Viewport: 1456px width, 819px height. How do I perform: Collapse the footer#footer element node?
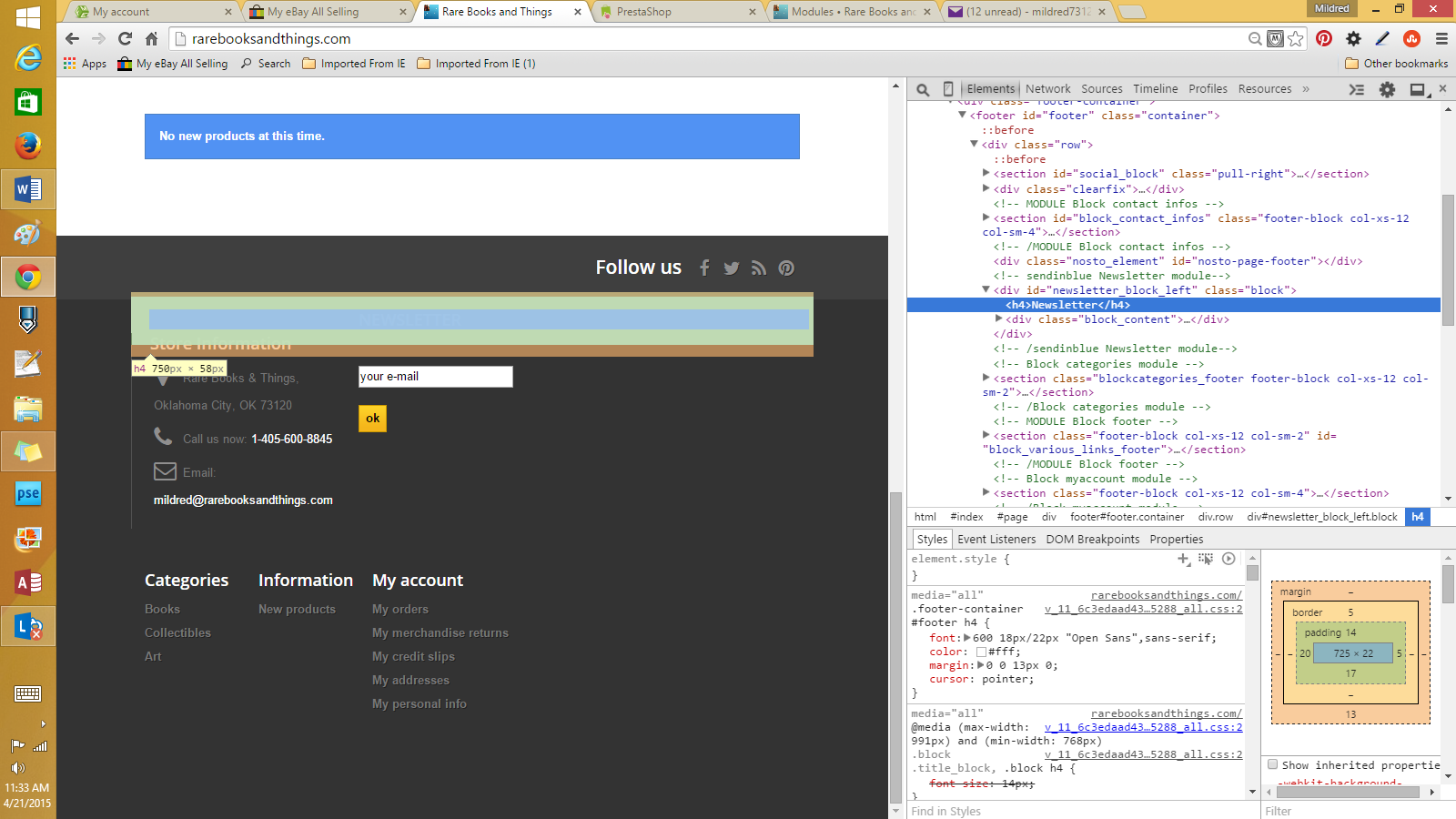[962, 116]
